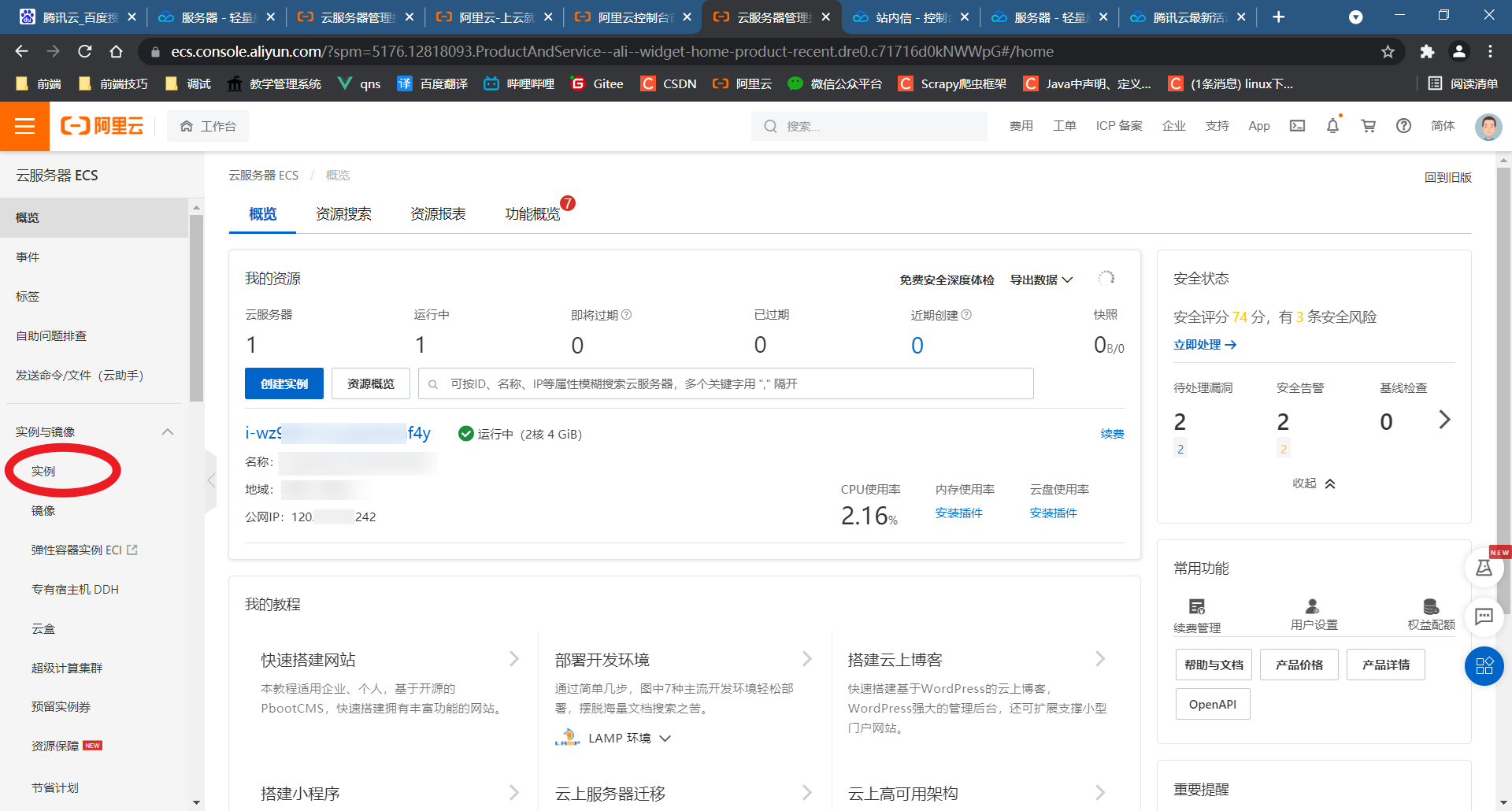The width and height of the screenshot is (1512, 811).
Task: Click 回到旧版 link
Action: 1447,177
